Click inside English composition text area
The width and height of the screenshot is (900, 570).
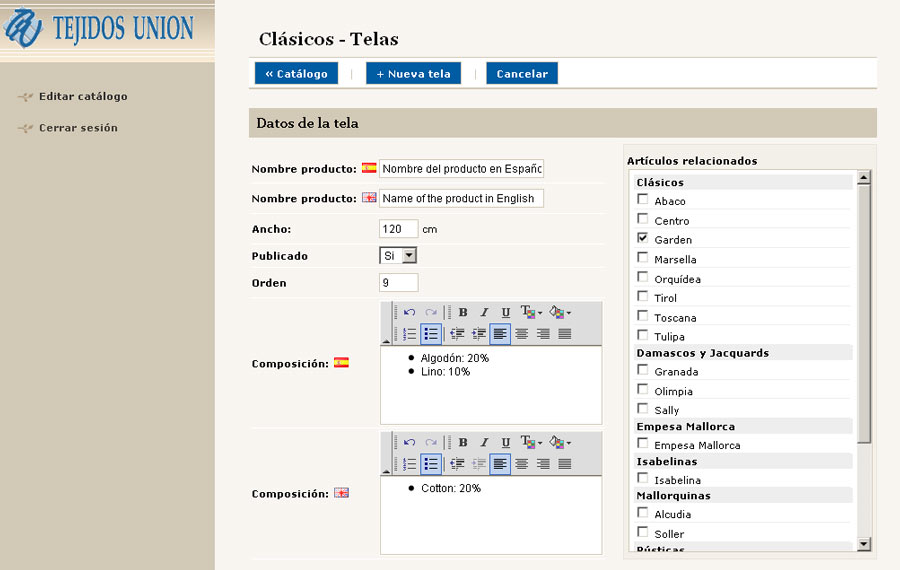click(x=491, y=515)
